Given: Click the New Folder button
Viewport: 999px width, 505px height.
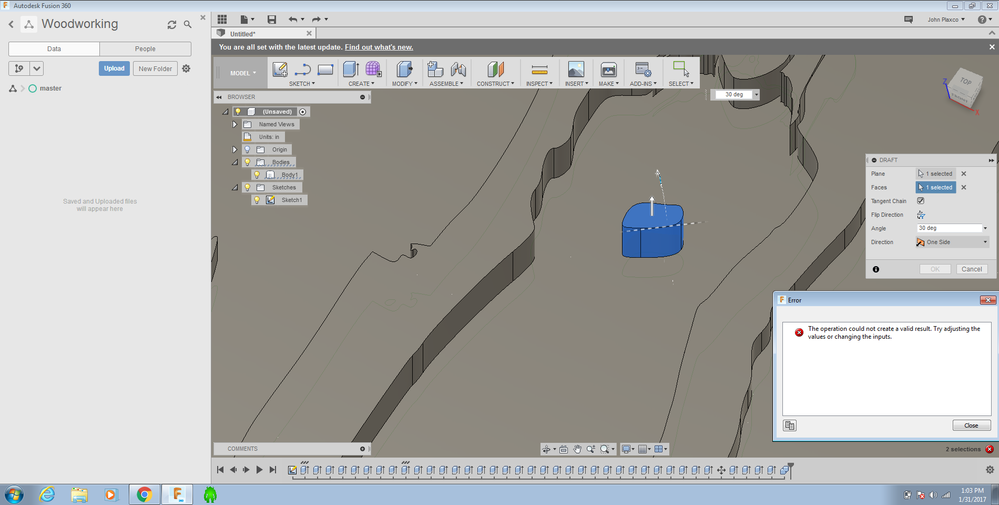Looking at the screenshot, I should pos(155,68).
